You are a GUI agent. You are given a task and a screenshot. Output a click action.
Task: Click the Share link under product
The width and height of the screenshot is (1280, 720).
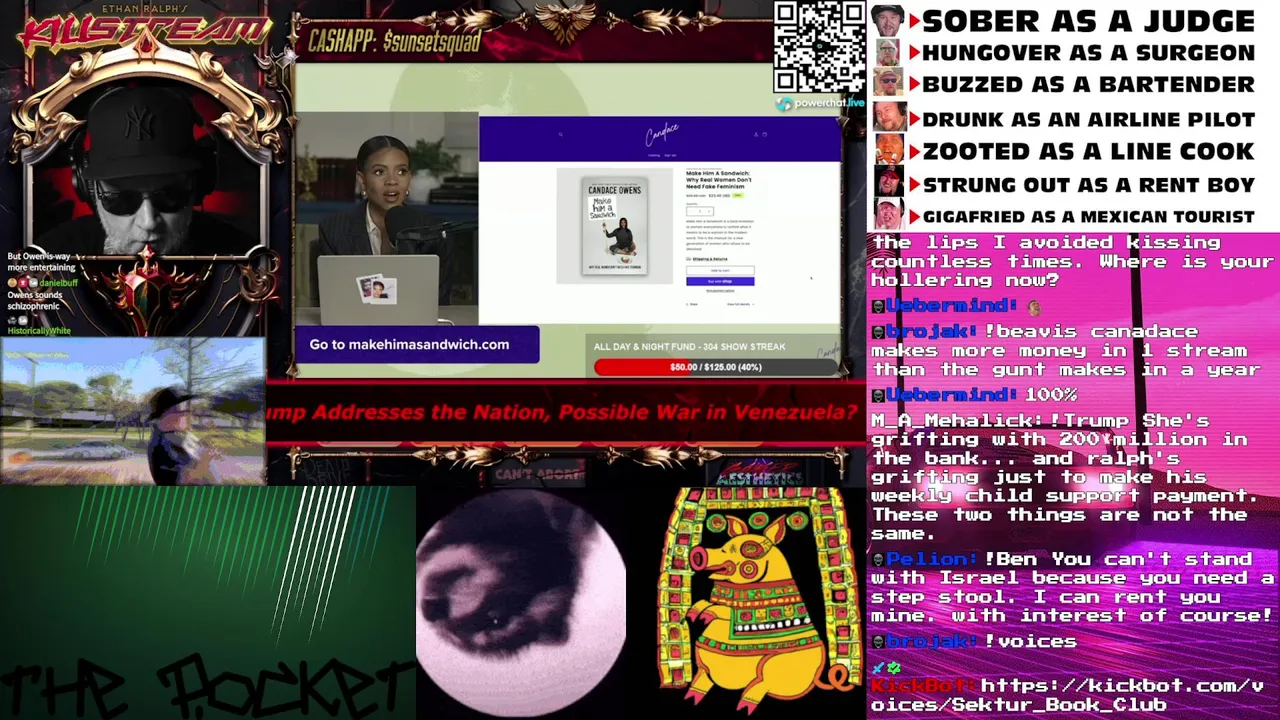(692, 304)
